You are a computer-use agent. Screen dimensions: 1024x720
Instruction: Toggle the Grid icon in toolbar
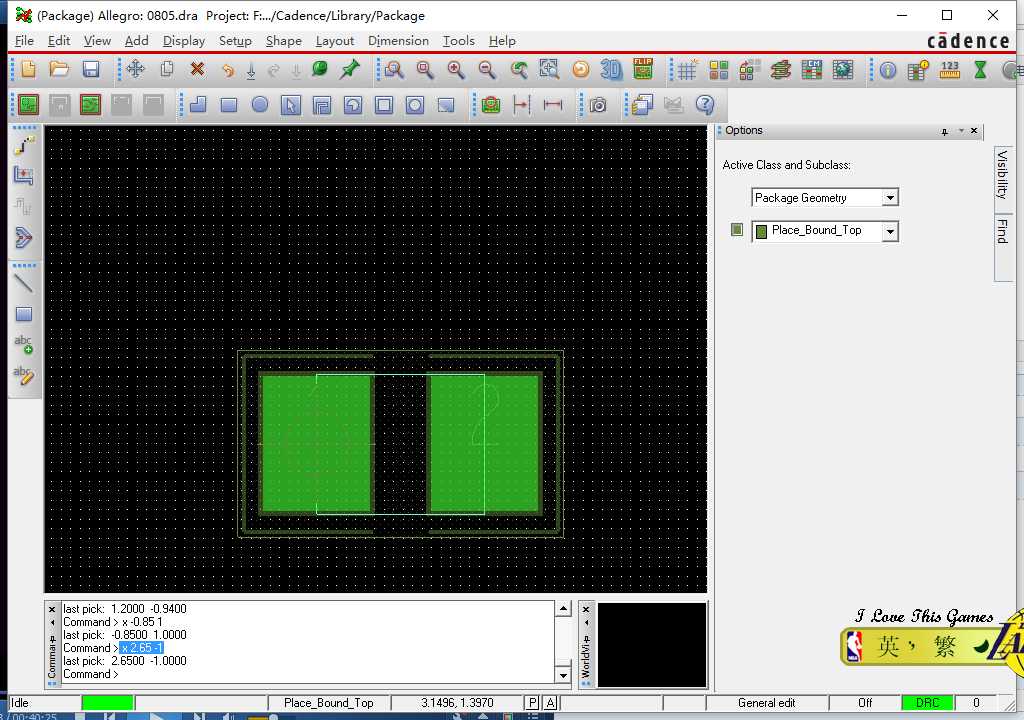click(687, 70)
